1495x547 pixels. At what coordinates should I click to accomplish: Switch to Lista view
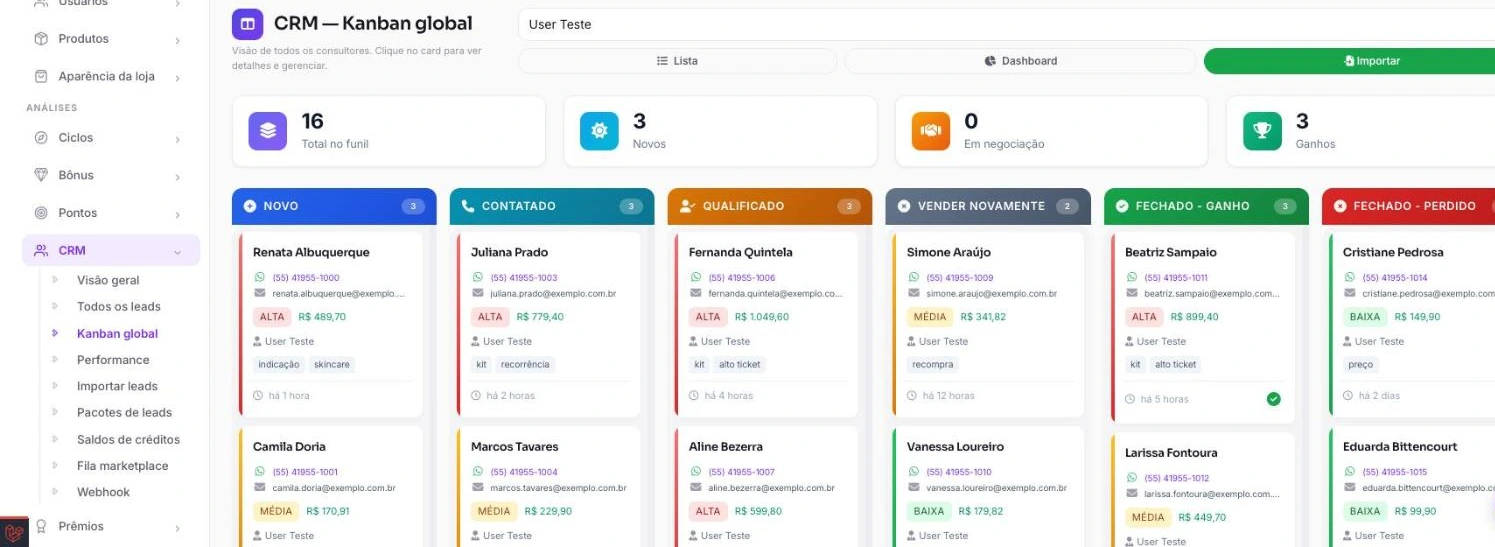point(677,61)
